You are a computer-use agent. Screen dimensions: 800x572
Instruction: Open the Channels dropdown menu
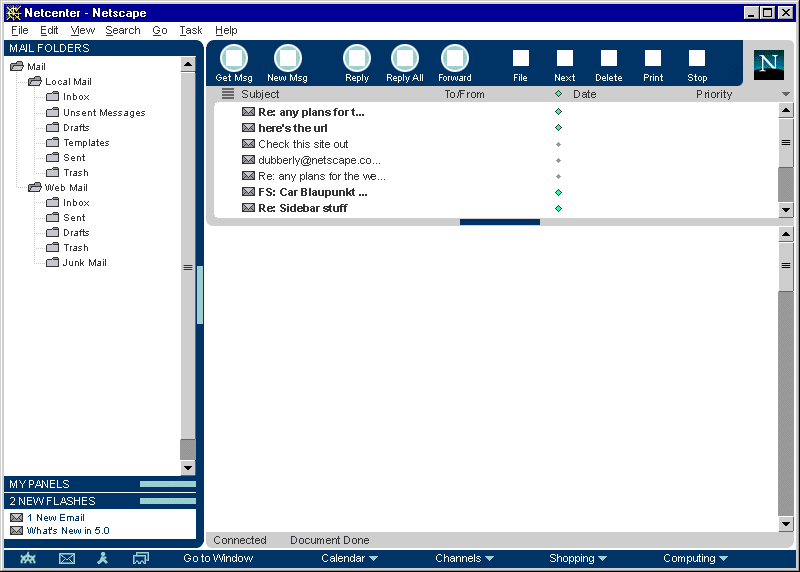(464, 558)
